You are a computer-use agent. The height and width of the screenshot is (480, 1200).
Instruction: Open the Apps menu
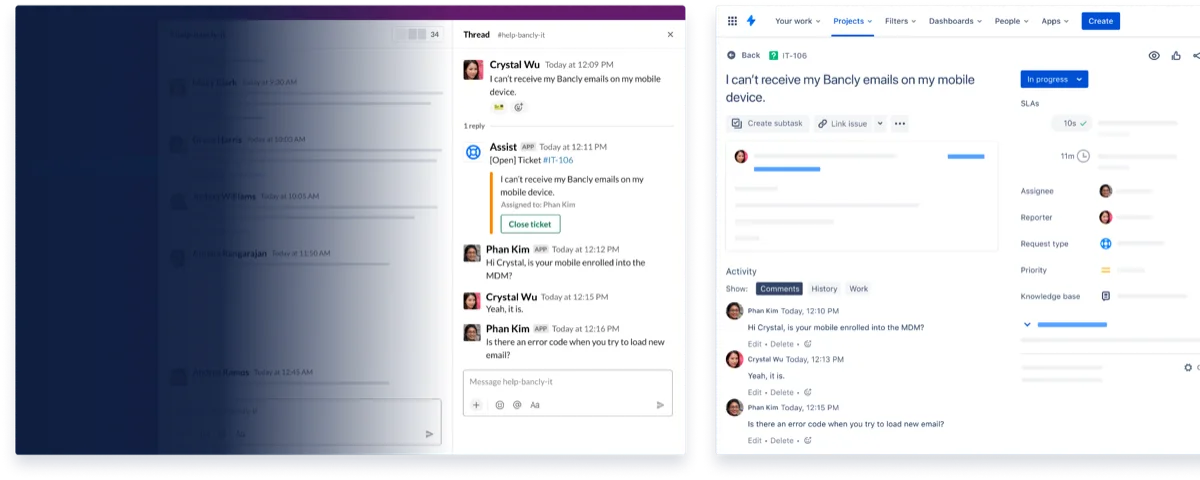point(1055,21)
